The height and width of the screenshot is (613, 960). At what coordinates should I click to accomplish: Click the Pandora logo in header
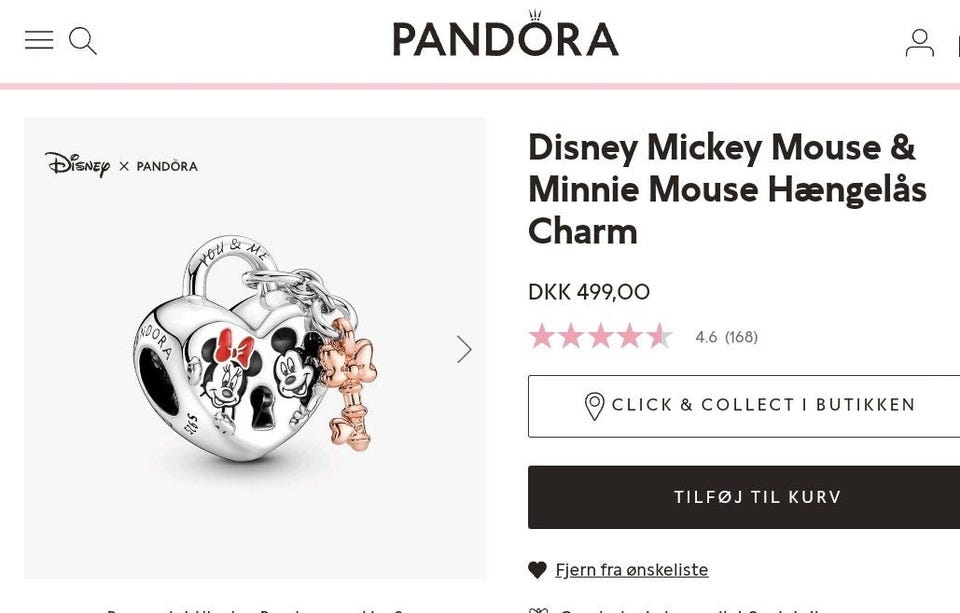(505, 37)
